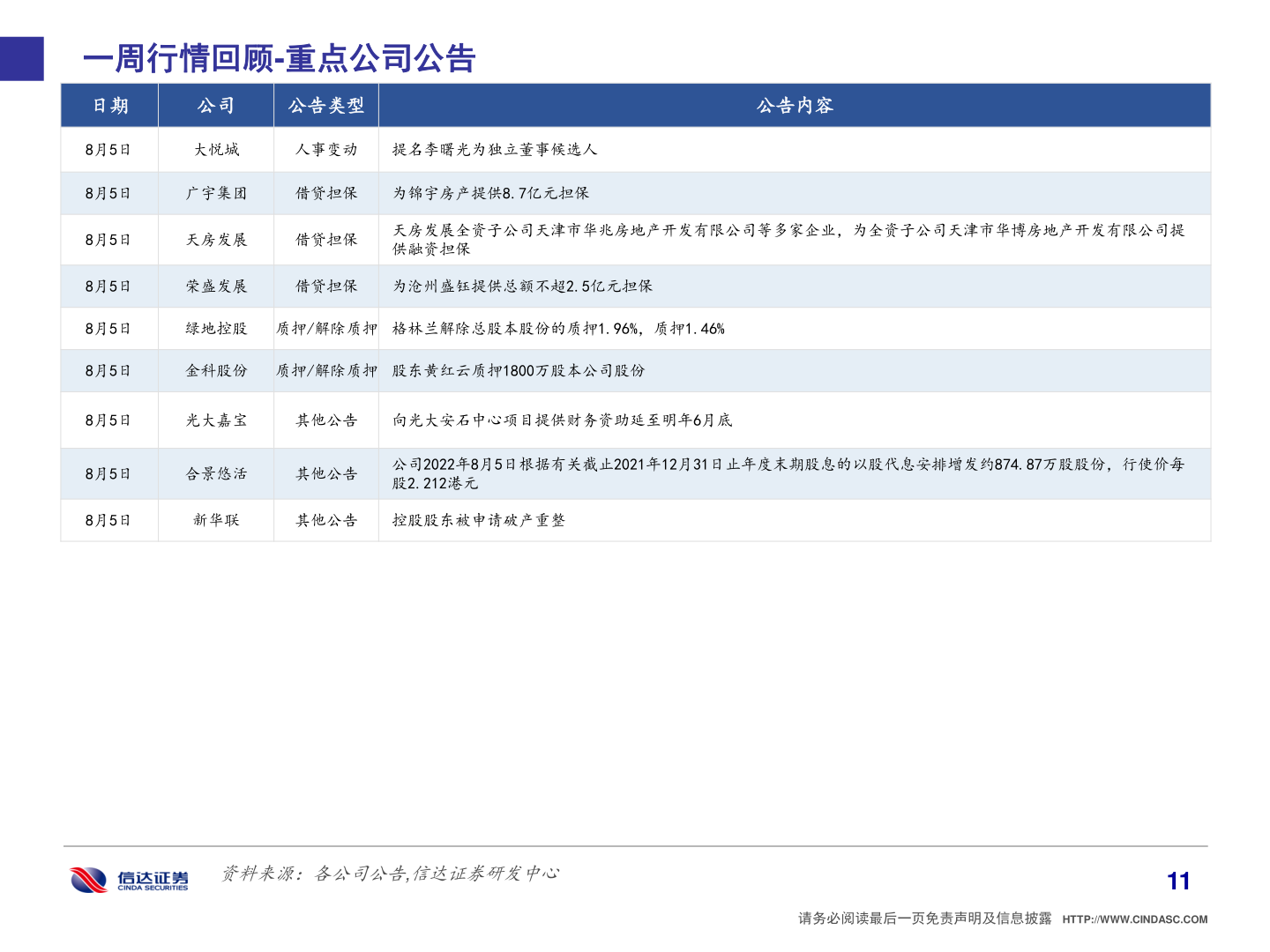Click the 金科股份 row entry

click(217, 370)
